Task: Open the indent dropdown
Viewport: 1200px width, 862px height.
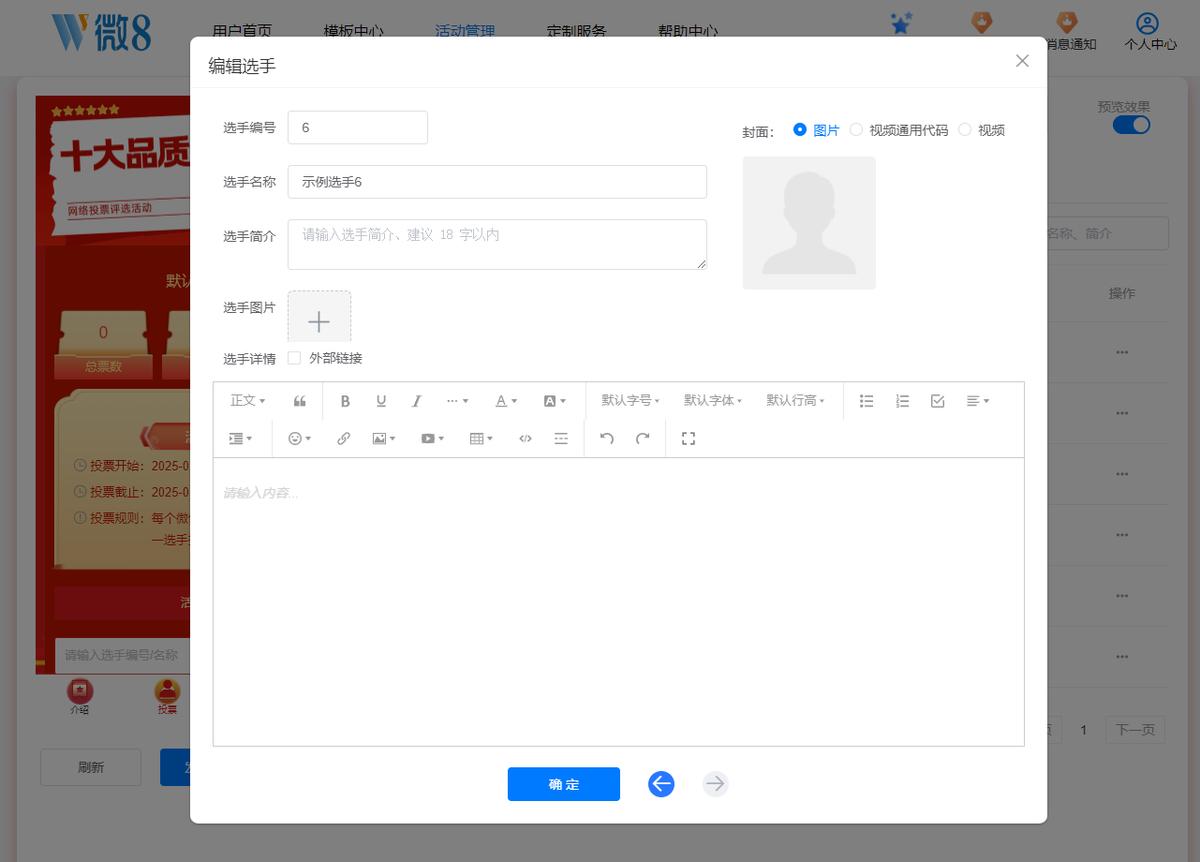Action: 241,438
